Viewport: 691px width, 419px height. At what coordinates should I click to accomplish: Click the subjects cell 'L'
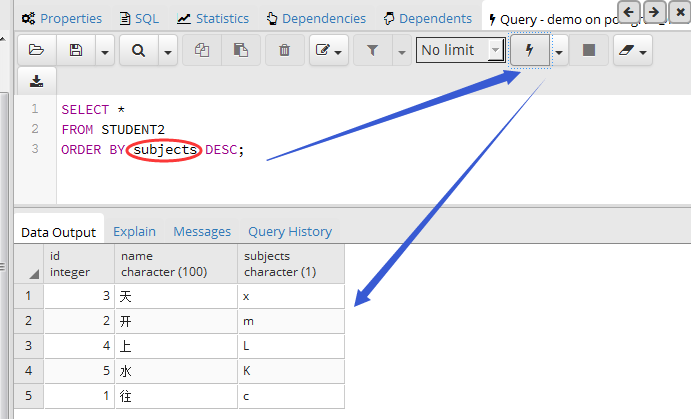coord(291,346)
